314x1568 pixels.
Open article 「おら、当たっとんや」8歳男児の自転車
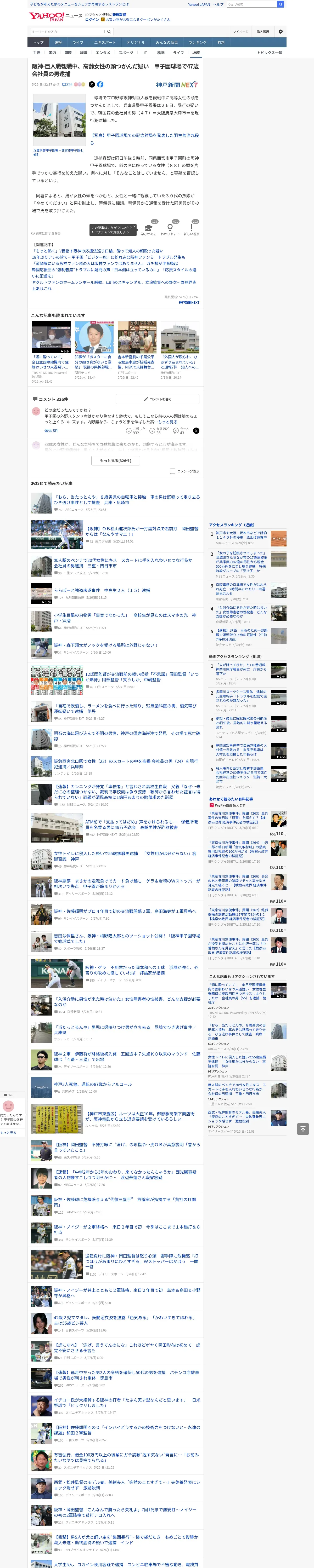click(127, 500)
